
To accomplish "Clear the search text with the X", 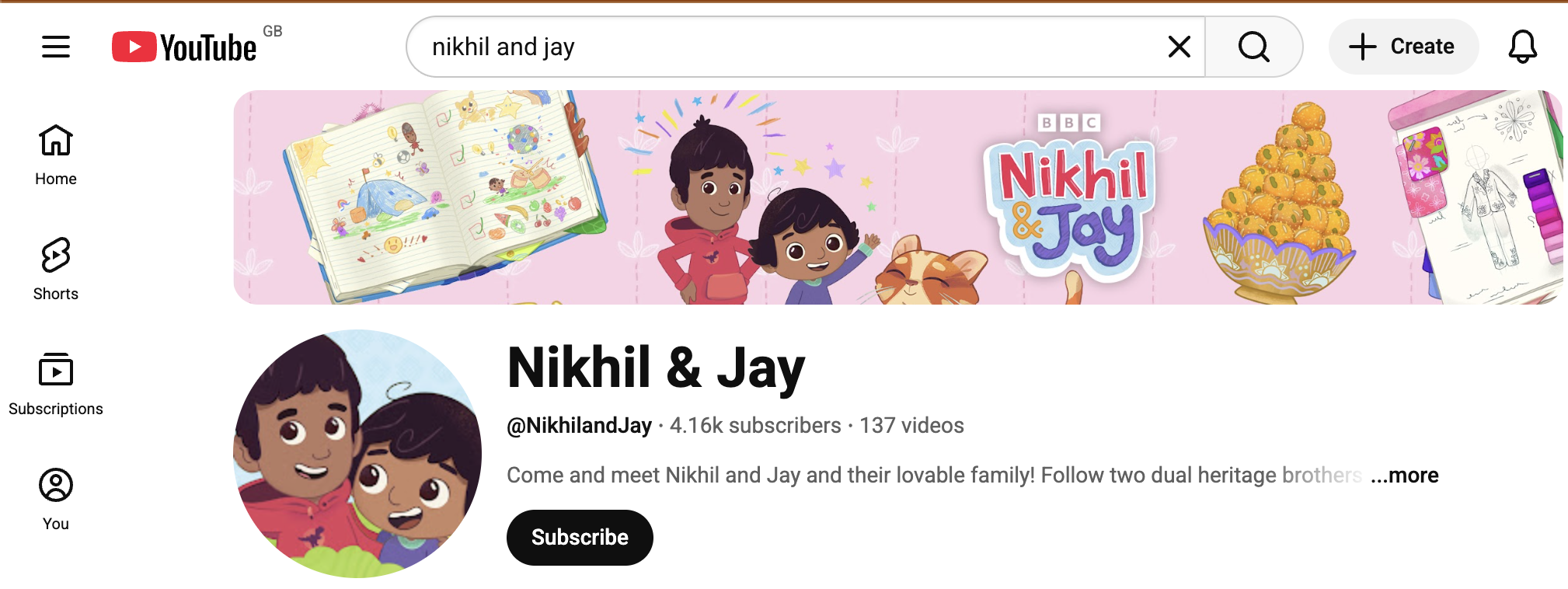I will (x=1179, y=47).
